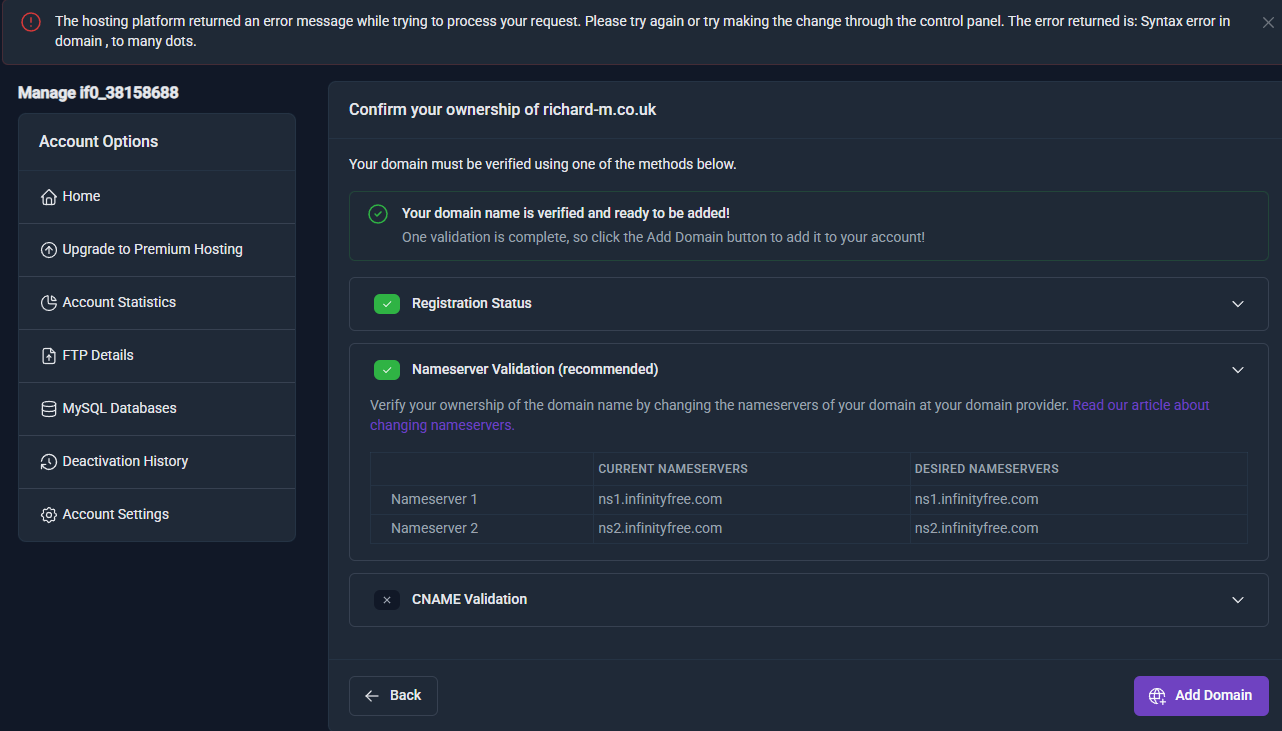Collapse the Nameserver Validation section chevron
Screen dimensions: 1282x731
1238,370
